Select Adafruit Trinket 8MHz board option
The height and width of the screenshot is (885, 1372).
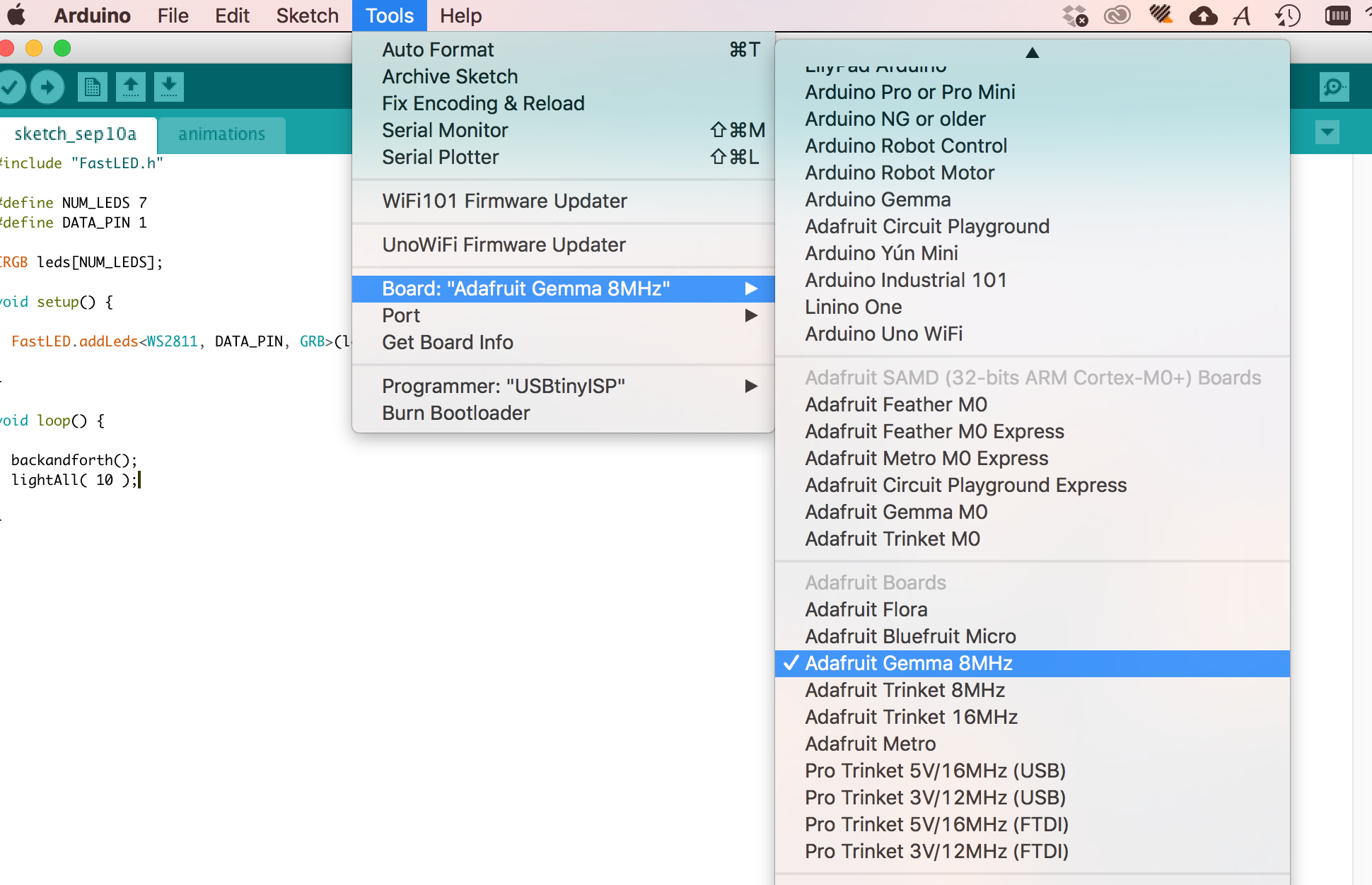905,690
